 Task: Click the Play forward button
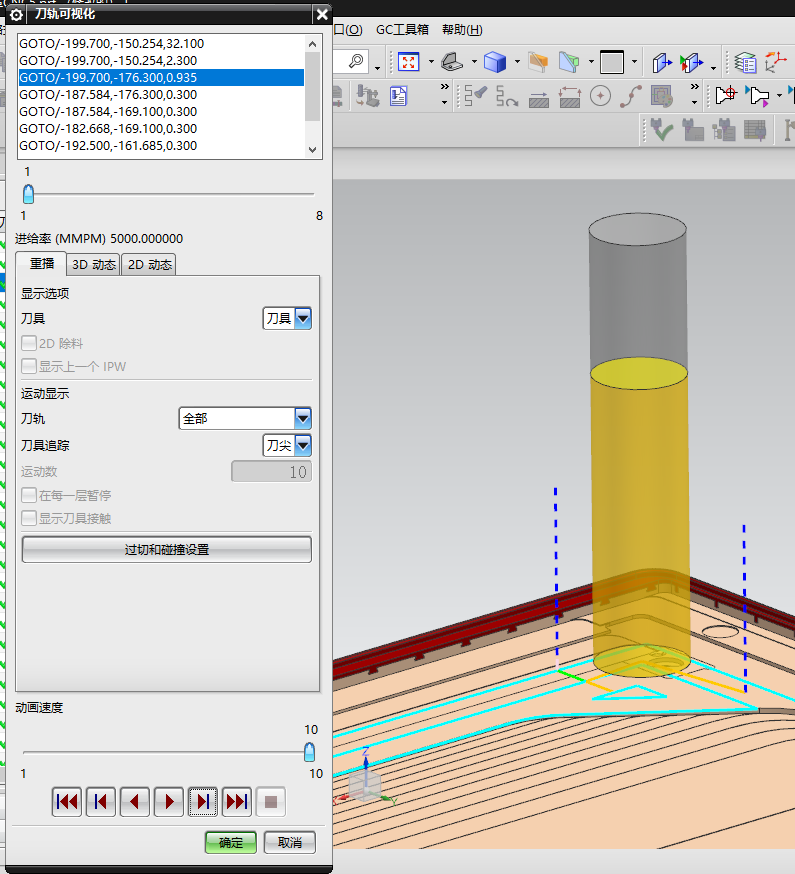[169, 801]
